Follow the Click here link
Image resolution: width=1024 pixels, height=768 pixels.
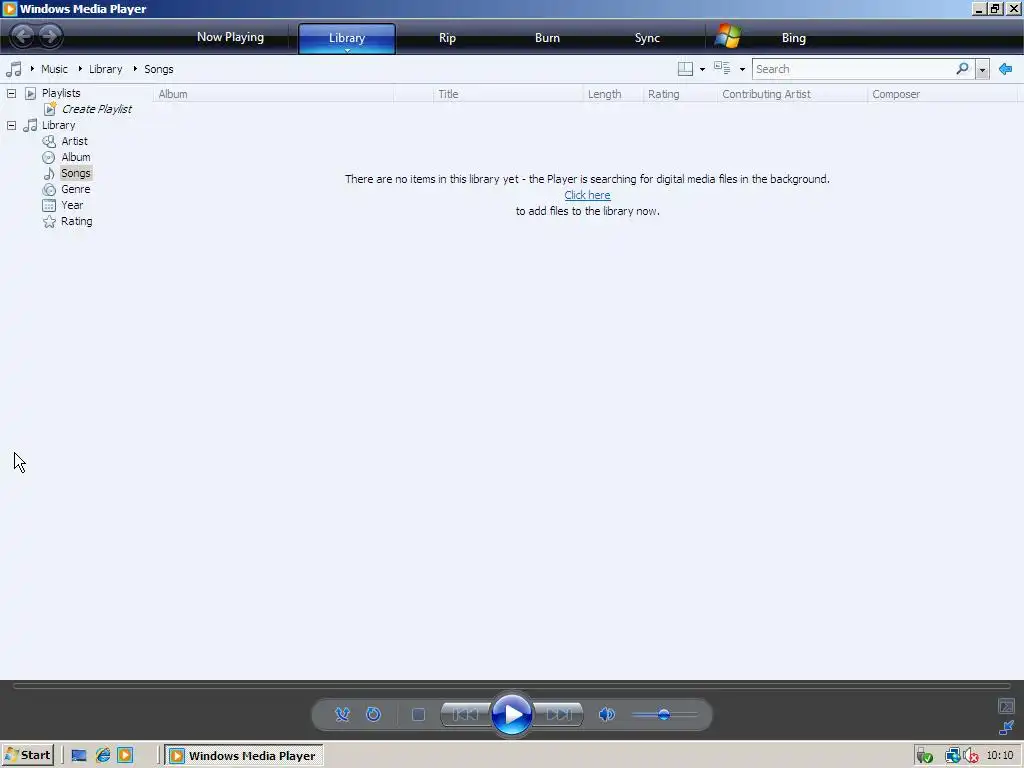pos(587,195)
